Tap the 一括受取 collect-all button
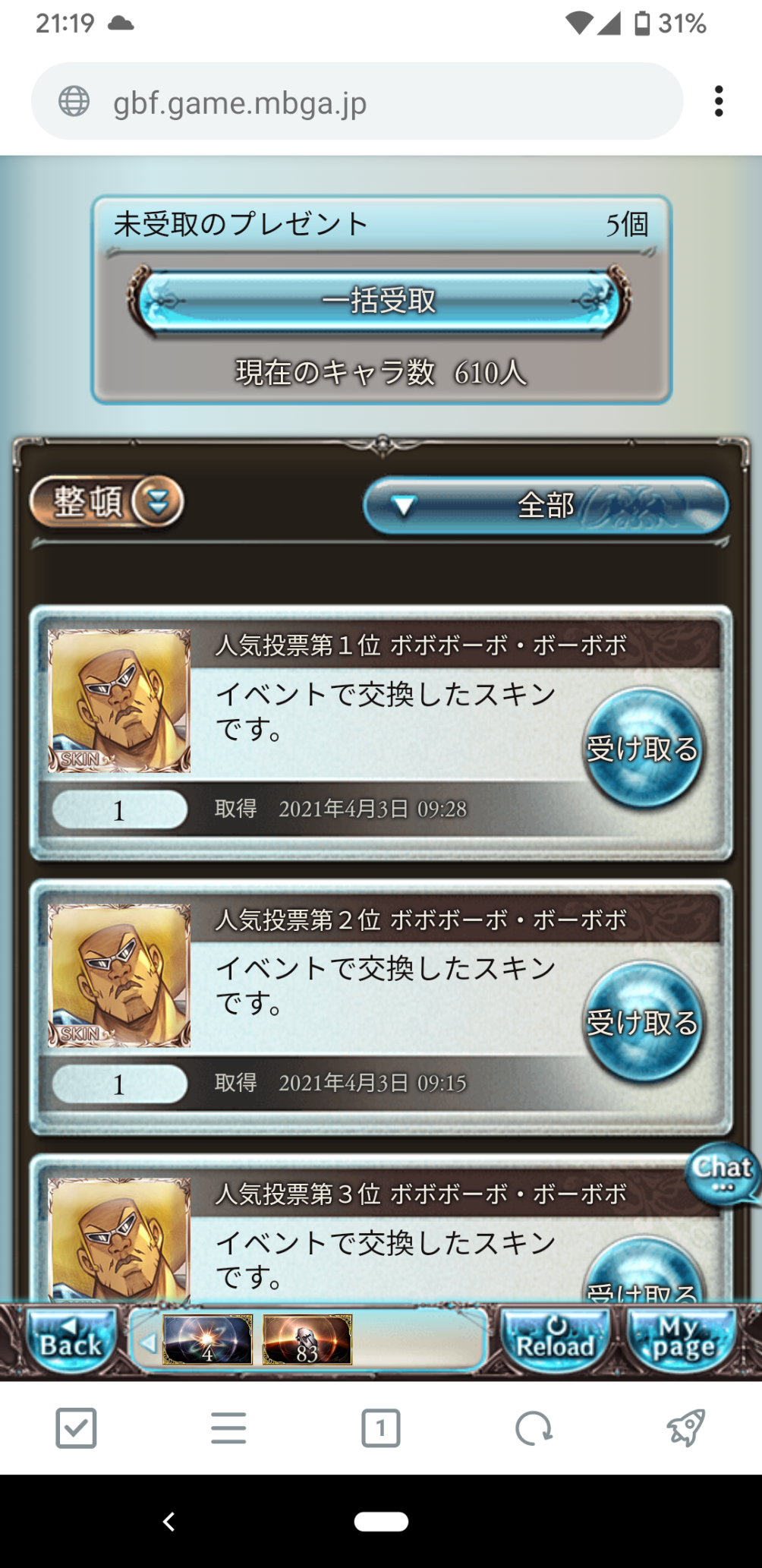The height and width of the screenshot is (1568, 762). tap(379, 301)
